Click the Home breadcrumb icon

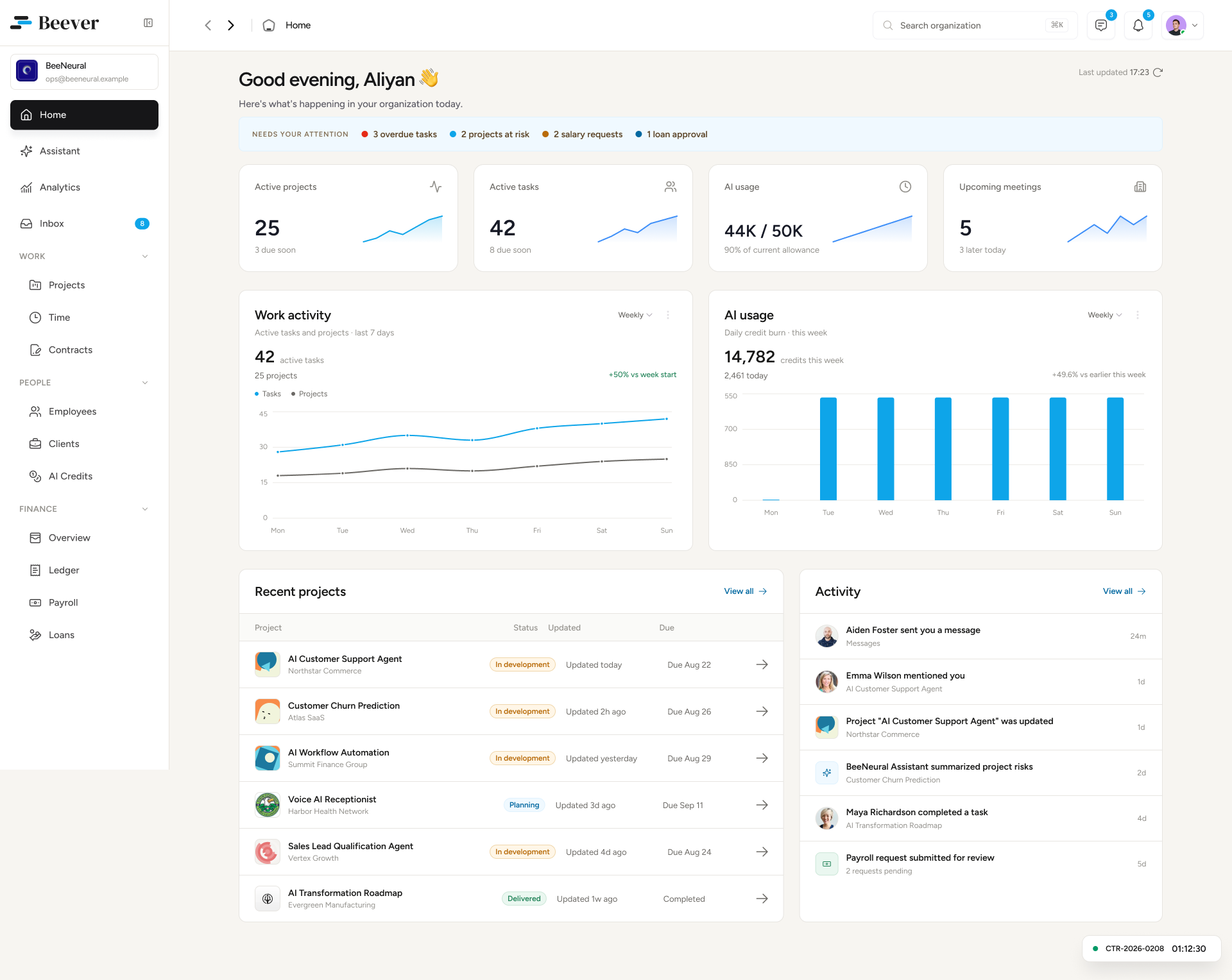(x=269, y=25)
